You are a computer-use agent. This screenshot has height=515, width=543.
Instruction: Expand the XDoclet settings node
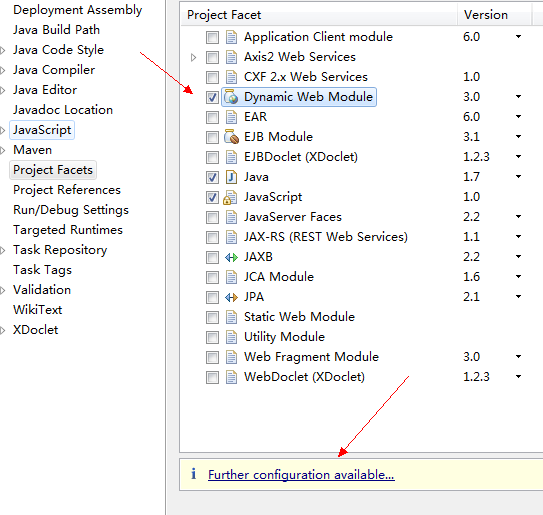2,331
